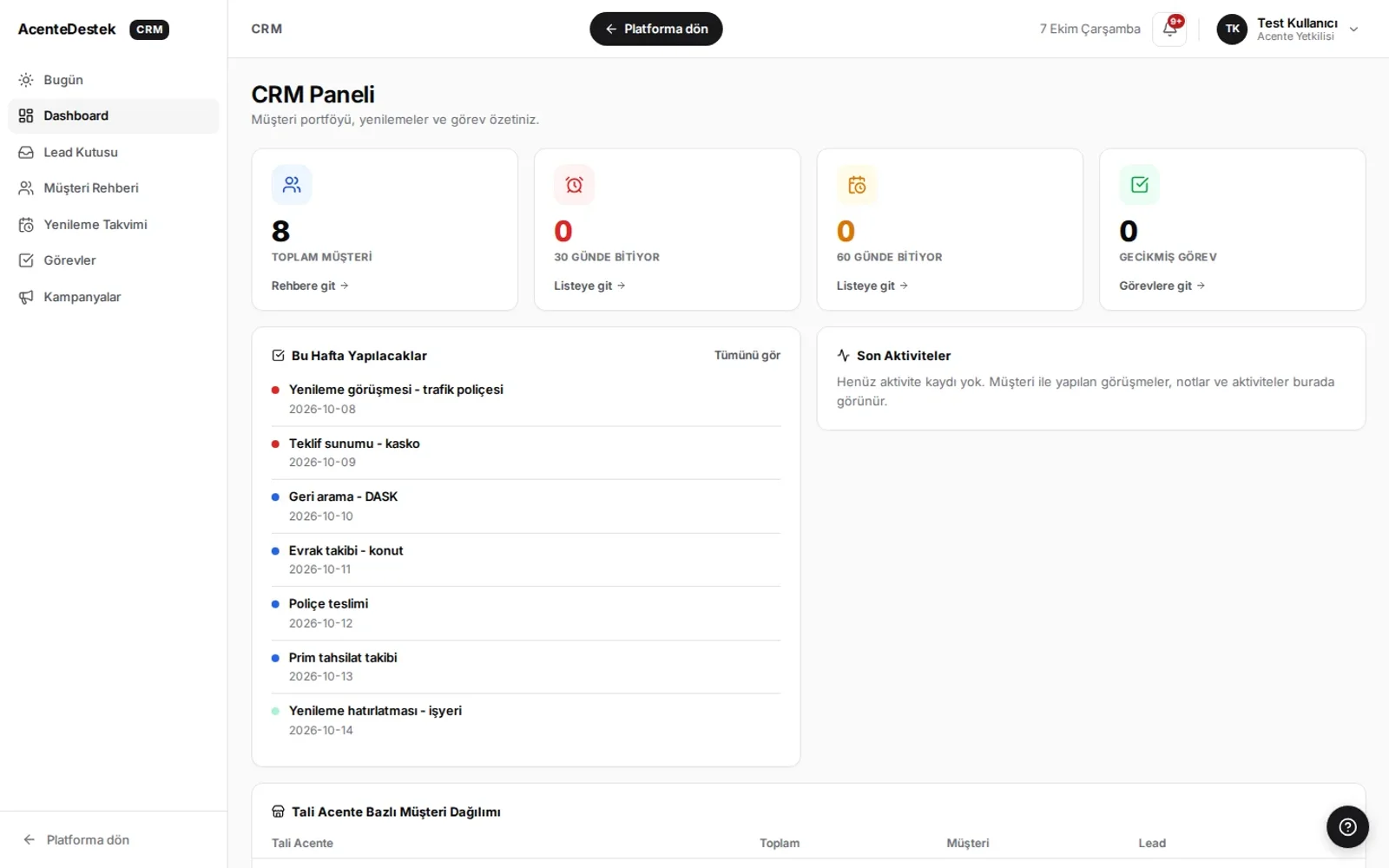This screenshot has width=1389, height=868.
Task: Click the Yenileme Takvimi calendar icon
Action: 26,225
